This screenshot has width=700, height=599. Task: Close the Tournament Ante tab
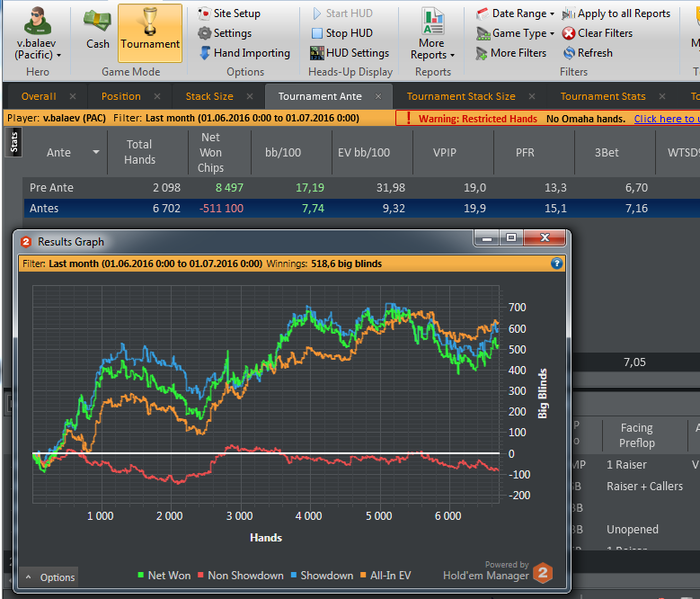[378, 96]
